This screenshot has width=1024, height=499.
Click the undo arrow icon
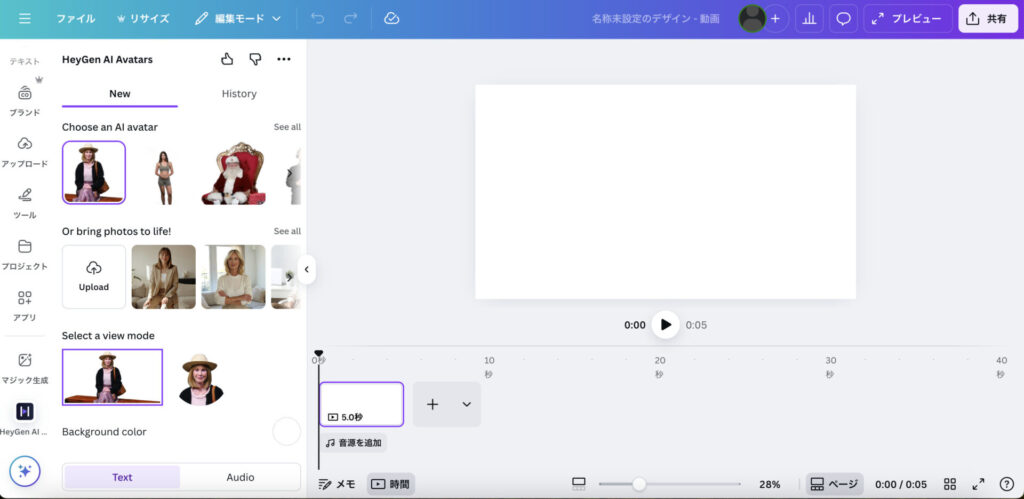tap(317, 19)
